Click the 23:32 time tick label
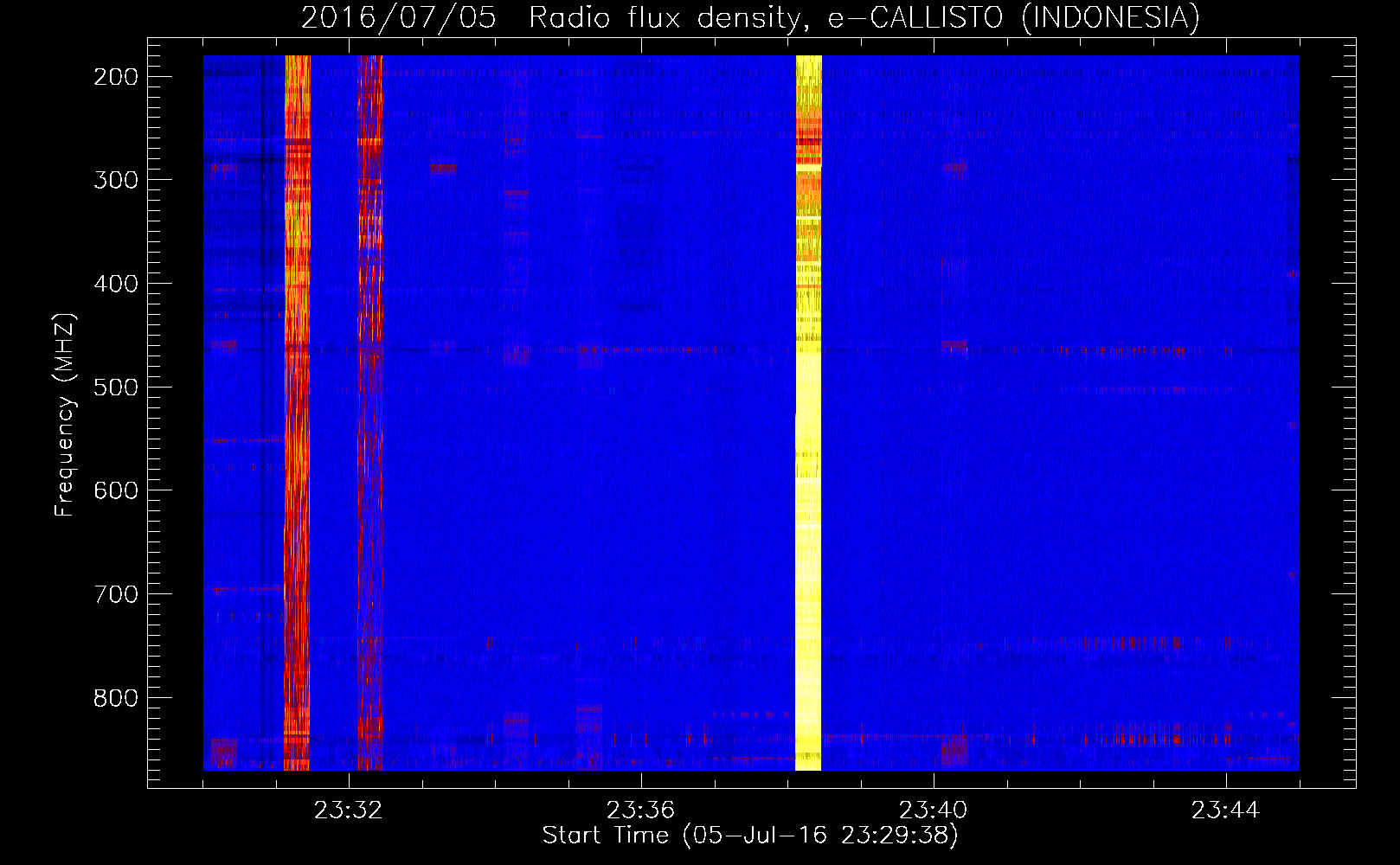Image resolution: width=1400 pixels, height=865 pixels. [x=348, y=811]
